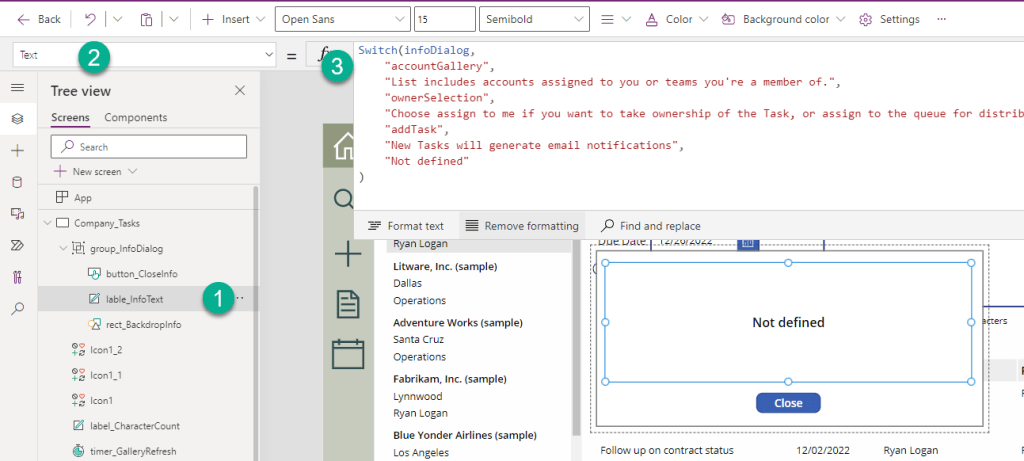Click the Insert plus icon in sidebar
This screenshot has width=1024, height=461.
tap(18, 151)
